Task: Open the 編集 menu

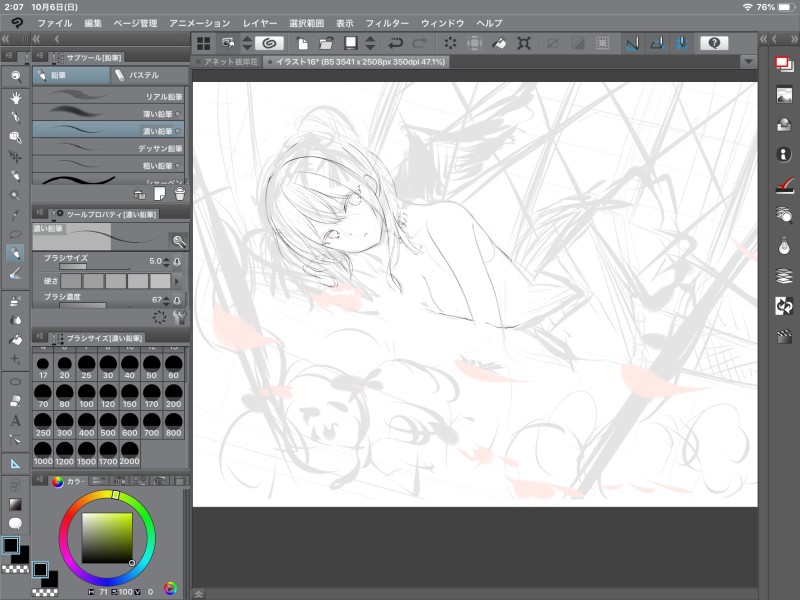Action: point(93,23)
